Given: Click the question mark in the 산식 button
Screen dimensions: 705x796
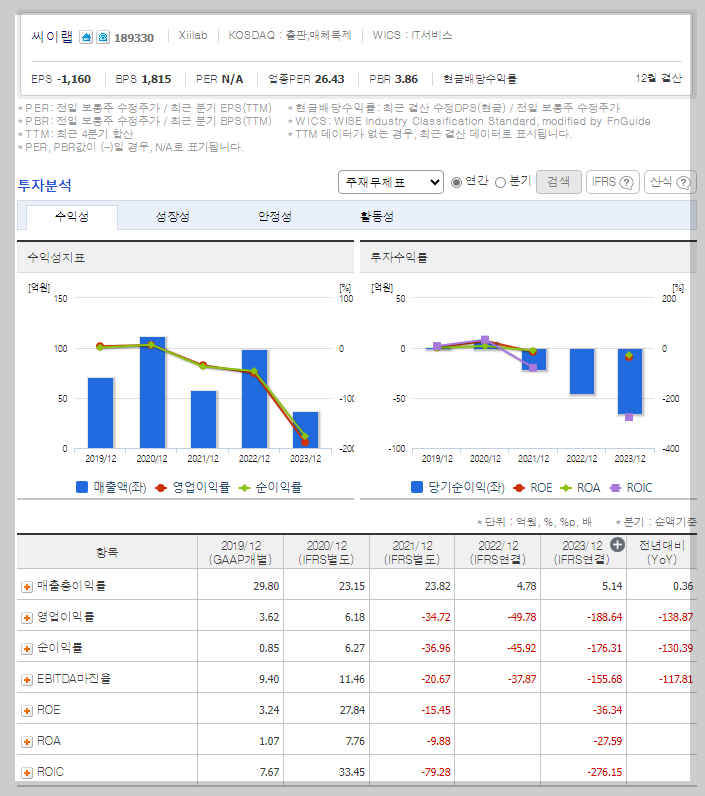Looking at the screenshot, I should (x=684, y=182).
